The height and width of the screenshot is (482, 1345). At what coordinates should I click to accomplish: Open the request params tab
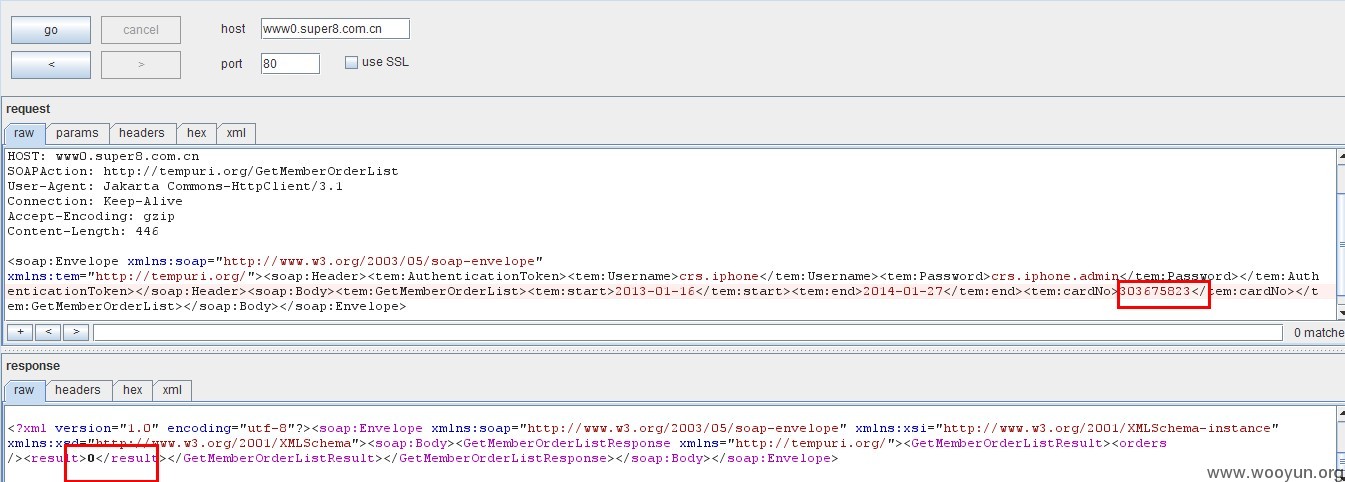(x=77, y=133)
